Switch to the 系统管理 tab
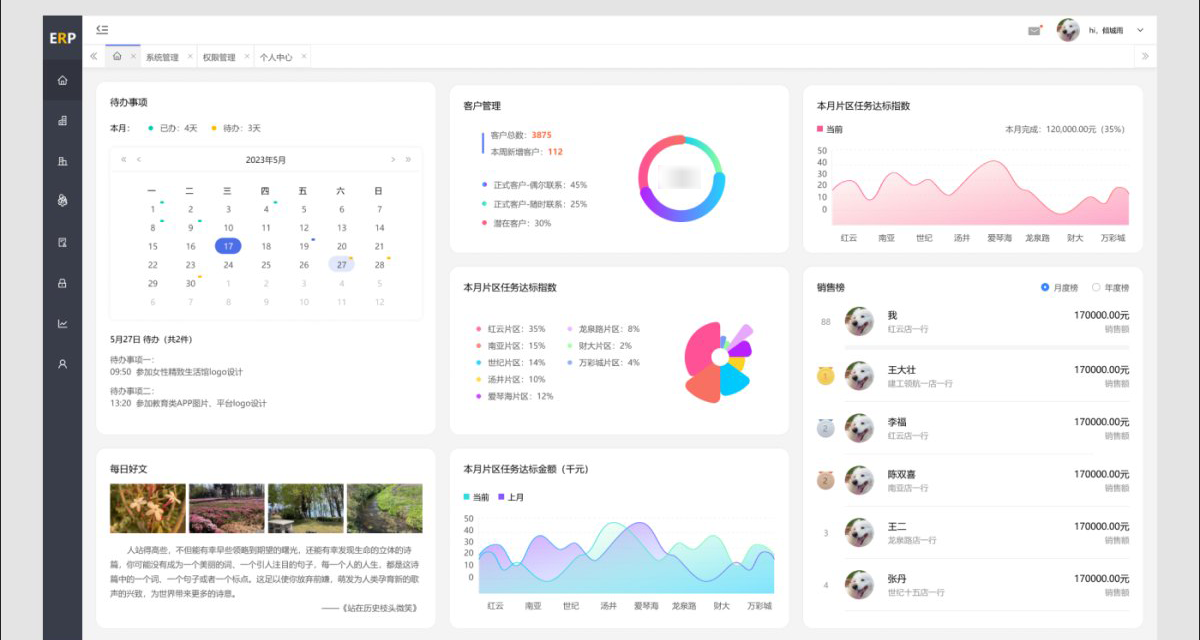The height and width of the screenshot is (640, 1200). pyautogui.click(x=162, y=57)
